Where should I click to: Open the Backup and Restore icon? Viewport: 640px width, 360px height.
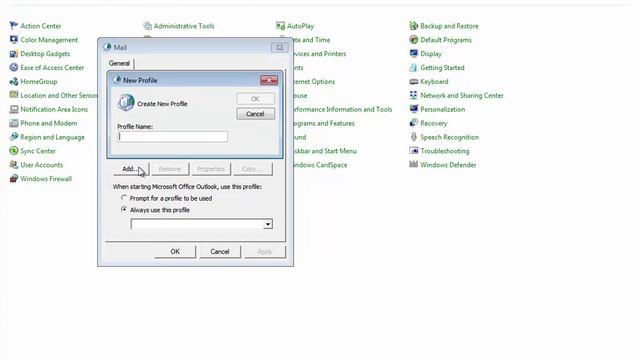point(413,26)
